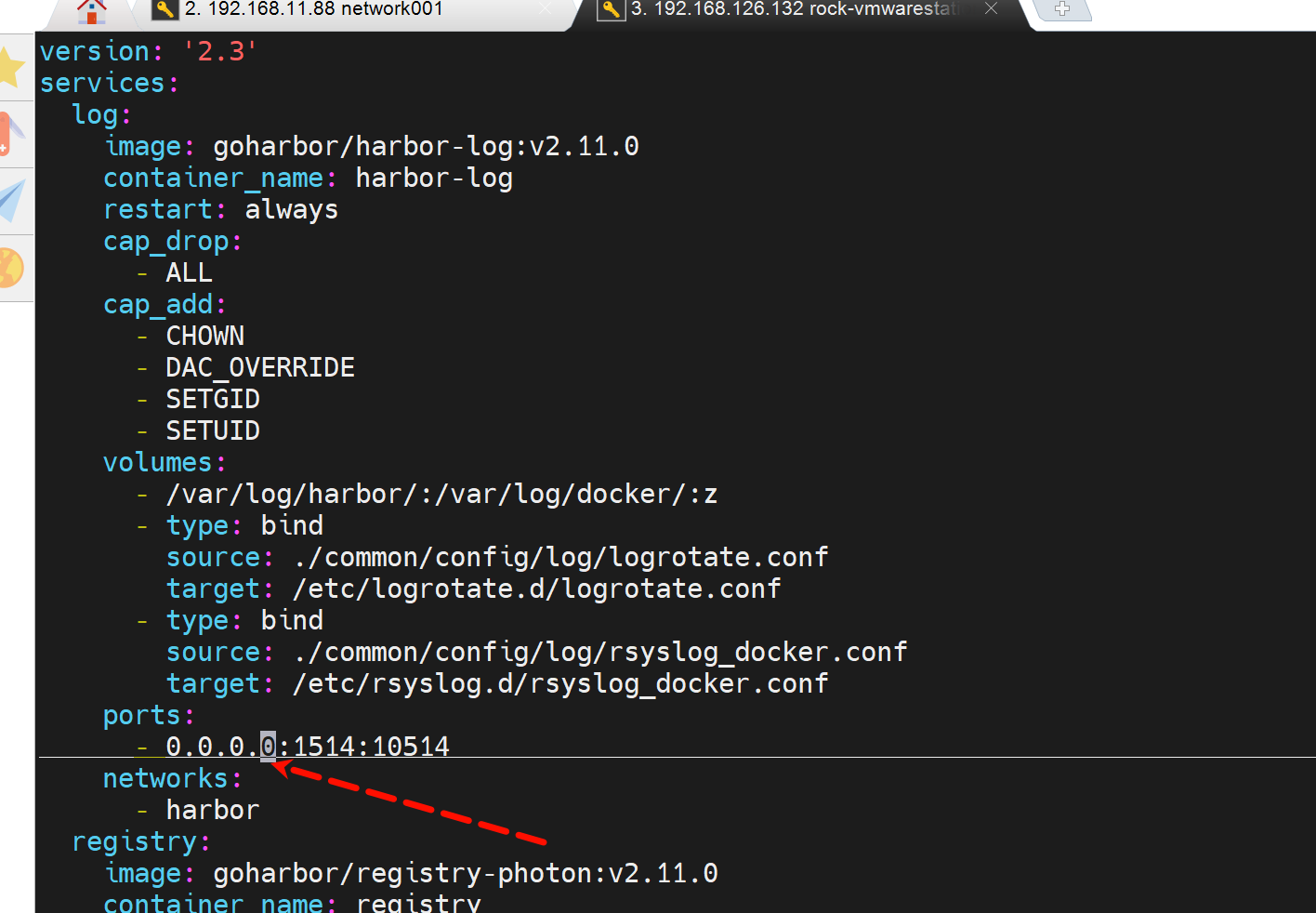The height and width of the screenshot is (913, 1316).
Task: Click the key icon on network001 tab
Action: point(165,9)
